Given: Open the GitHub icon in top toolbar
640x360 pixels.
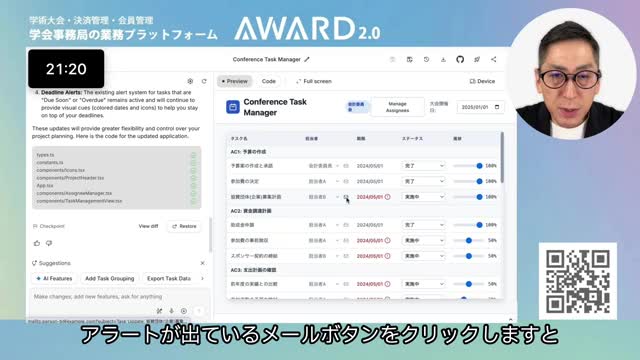Looking at the screenshot, I should tap(460, 60).
